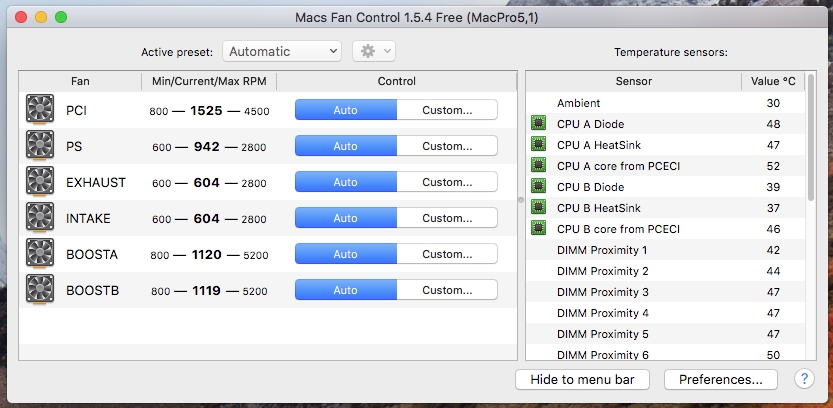Click the CPU B Diode chip icon
The height and width of the screenshot is (408, 833).
coord(538,186)
